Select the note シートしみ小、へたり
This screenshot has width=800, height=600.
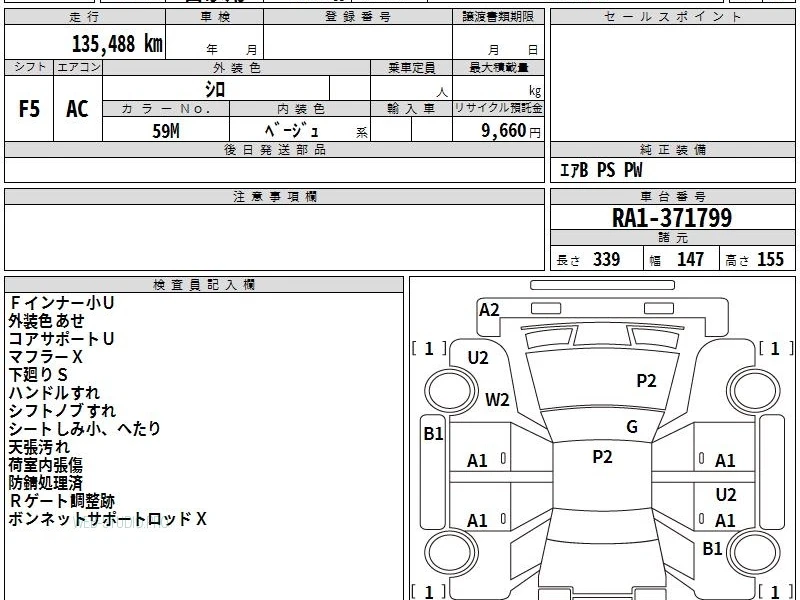coord(85,429)
